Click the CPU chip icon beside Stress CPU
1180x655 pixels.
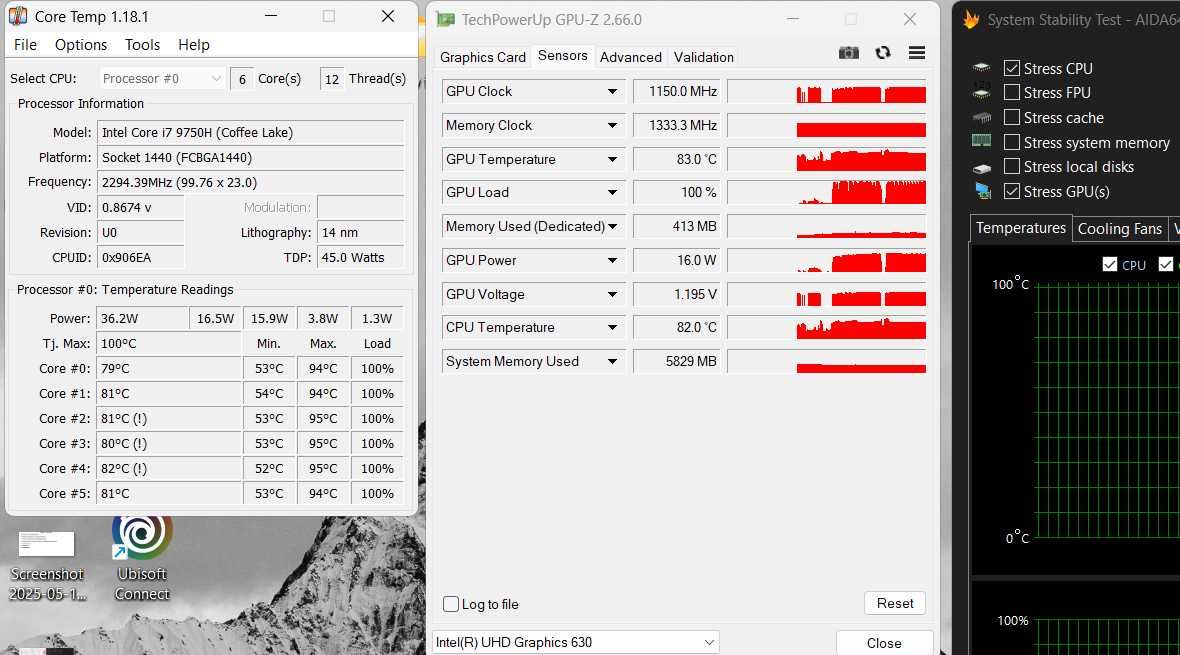[981, 69]
